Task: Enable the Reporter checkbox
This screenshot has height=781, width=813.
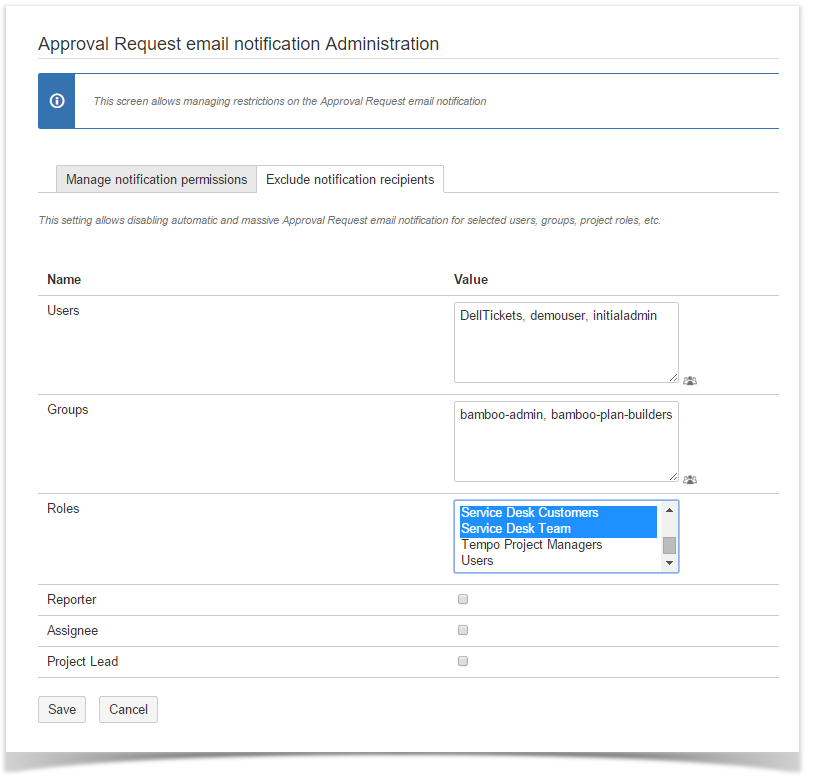Action: click(x=463, y=600)
